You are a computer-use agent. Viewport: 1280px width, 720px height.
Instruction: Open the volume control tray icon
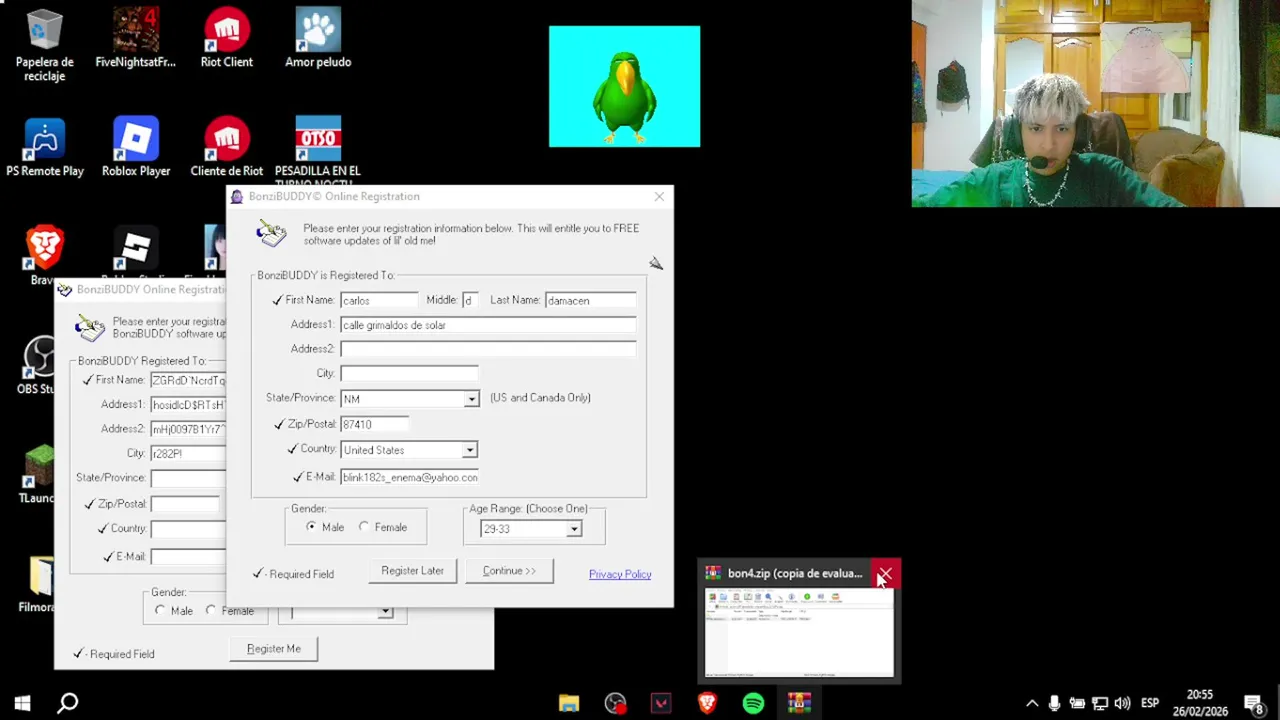pos(1122,703)
